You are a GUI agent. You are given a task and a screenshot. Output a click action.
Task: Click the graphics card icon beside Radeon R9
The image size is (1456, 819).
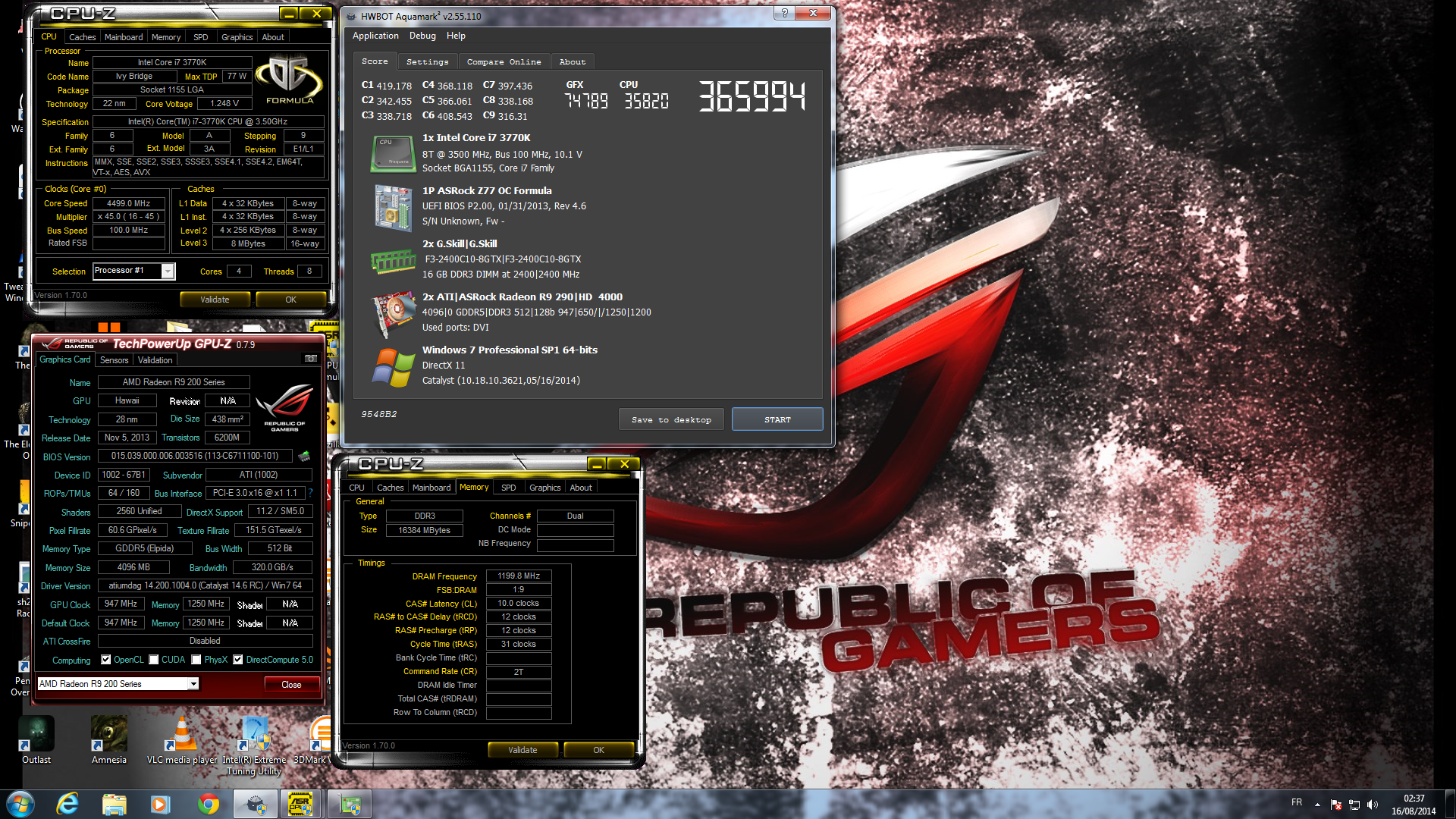[x=393, y=315]
